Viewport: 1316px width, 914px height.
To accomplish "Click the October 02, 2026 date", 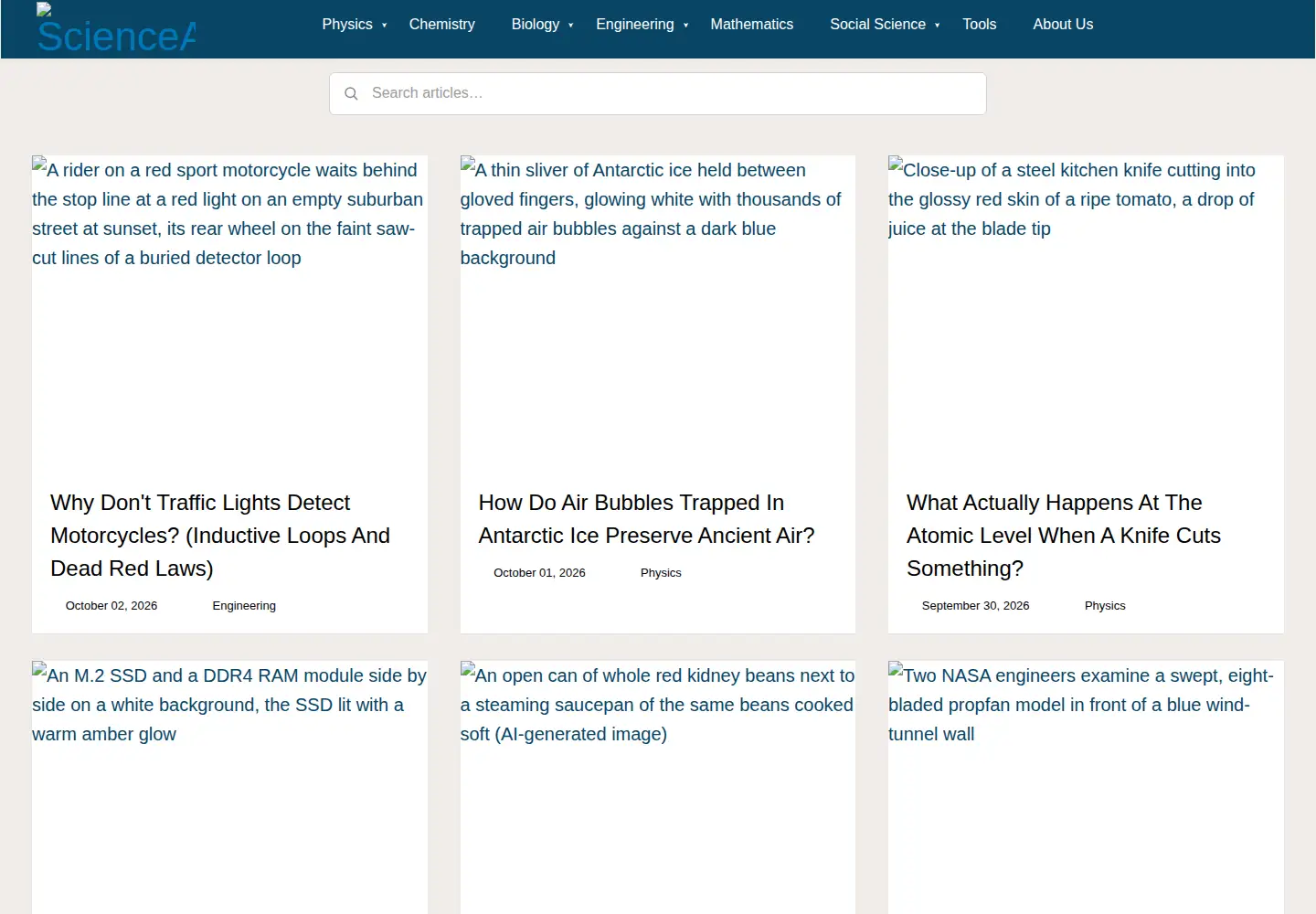I will (111, 606).
